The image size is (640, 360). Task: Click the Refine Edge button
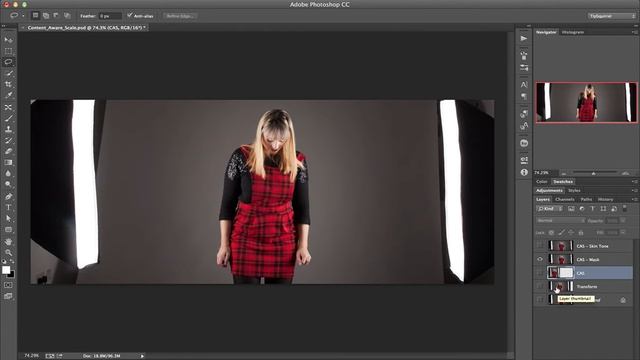(x=181, y=16)
